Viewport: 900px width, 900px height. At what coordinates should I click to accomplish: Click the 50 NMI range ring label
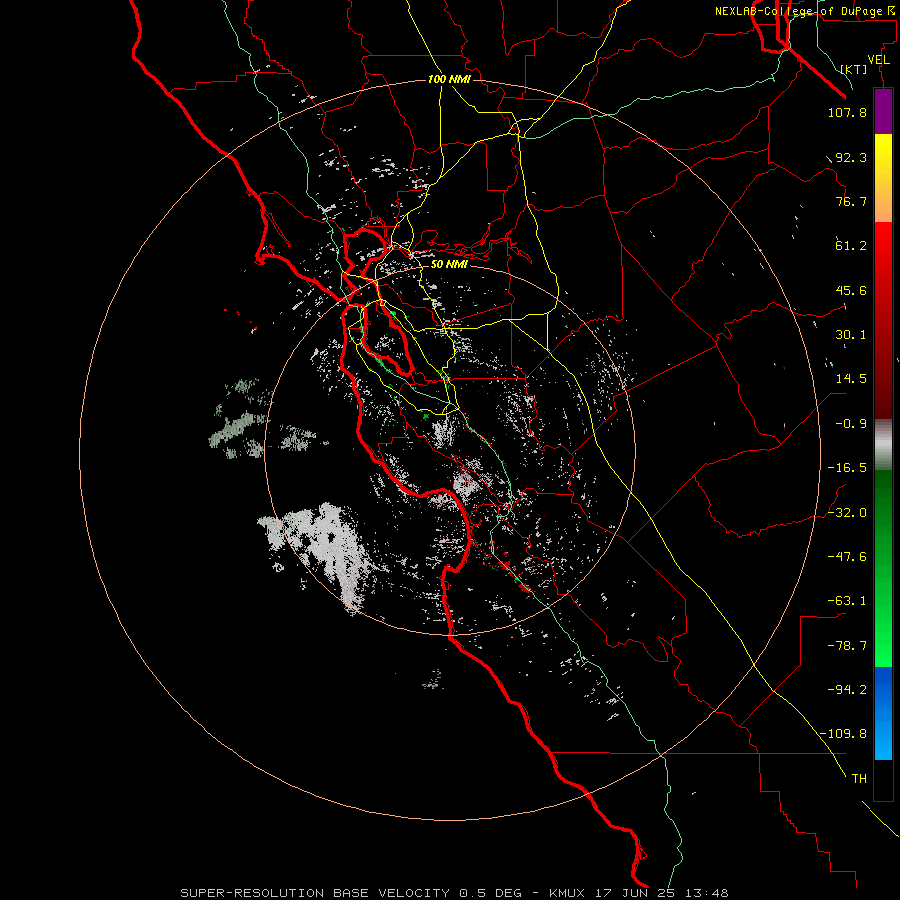click(449, 264)
